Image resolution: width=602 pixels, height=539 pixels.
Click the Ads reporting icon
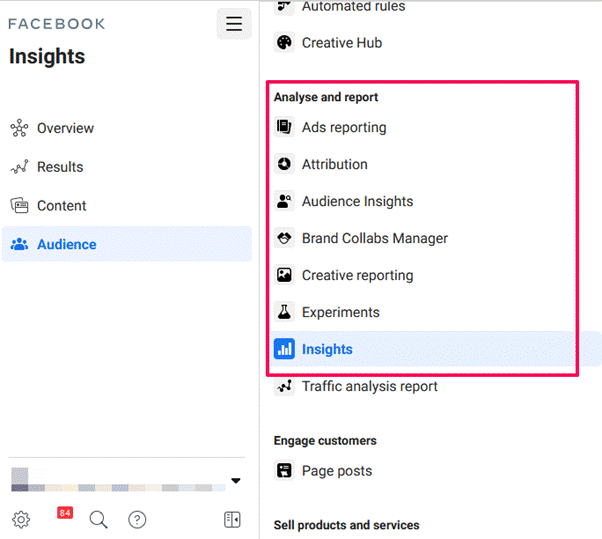[x=284, y=128]
